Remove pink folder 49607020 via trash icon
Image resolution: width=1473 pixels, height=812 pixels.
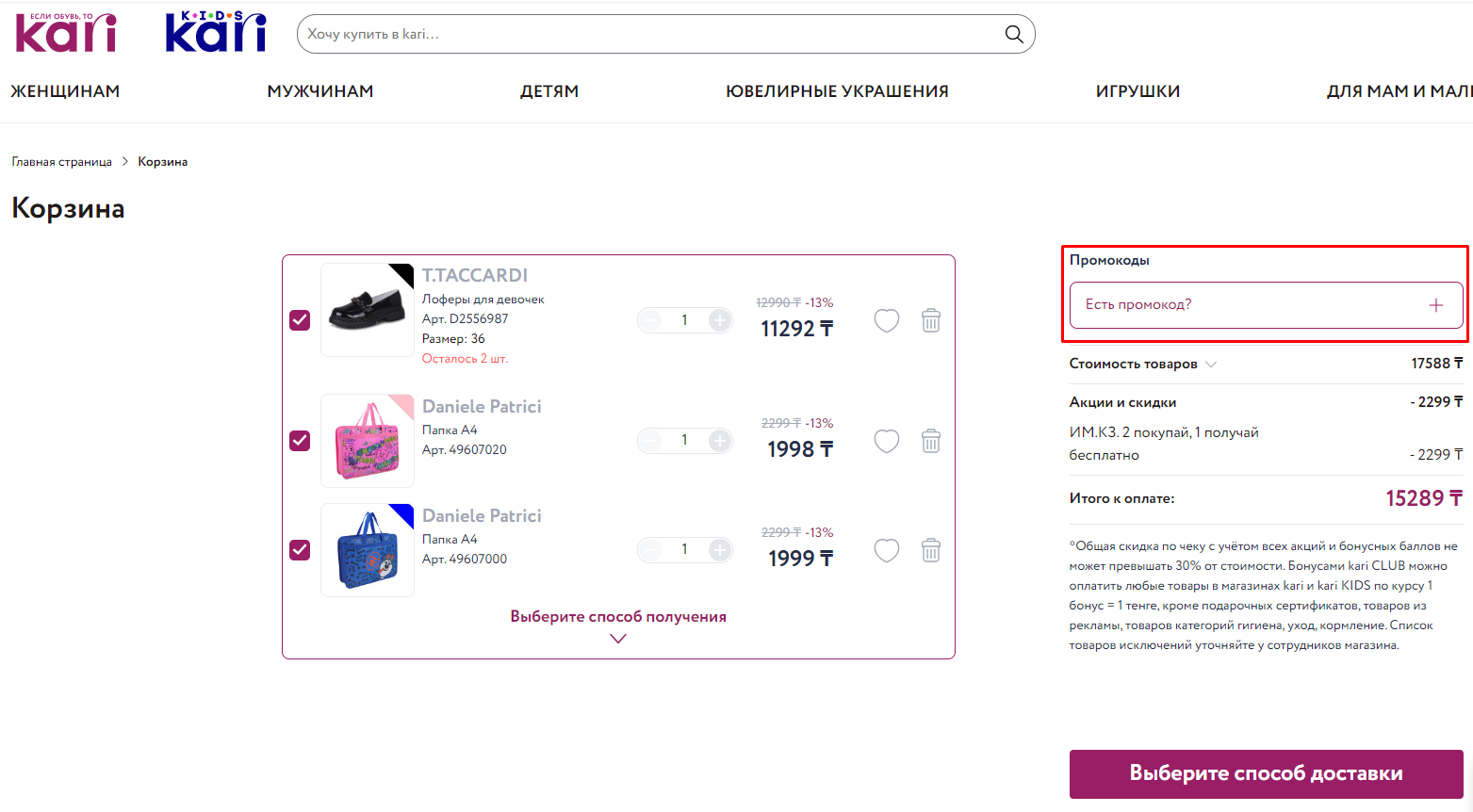[x=931, y=441]
